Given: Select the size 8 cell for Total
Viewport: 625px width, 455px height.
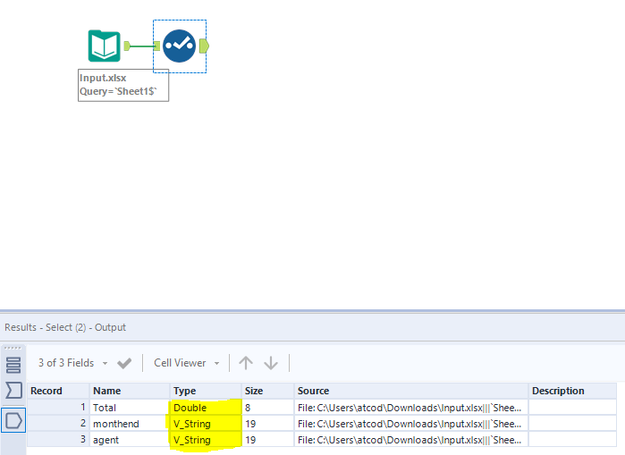Looking at the screenshot, I should coord(268,408).
